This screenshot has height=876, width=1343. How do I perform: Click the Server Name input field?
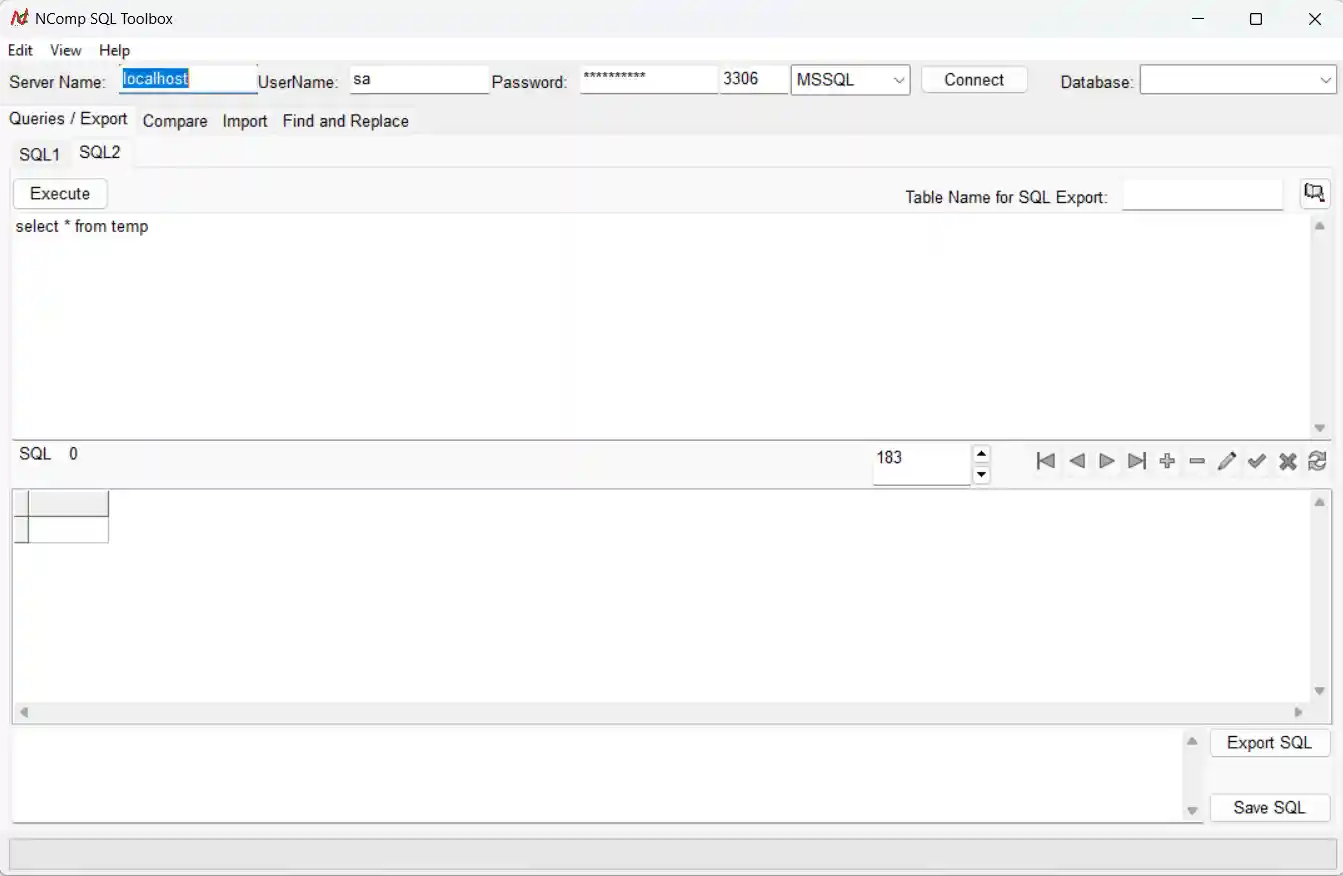[188, 79]
